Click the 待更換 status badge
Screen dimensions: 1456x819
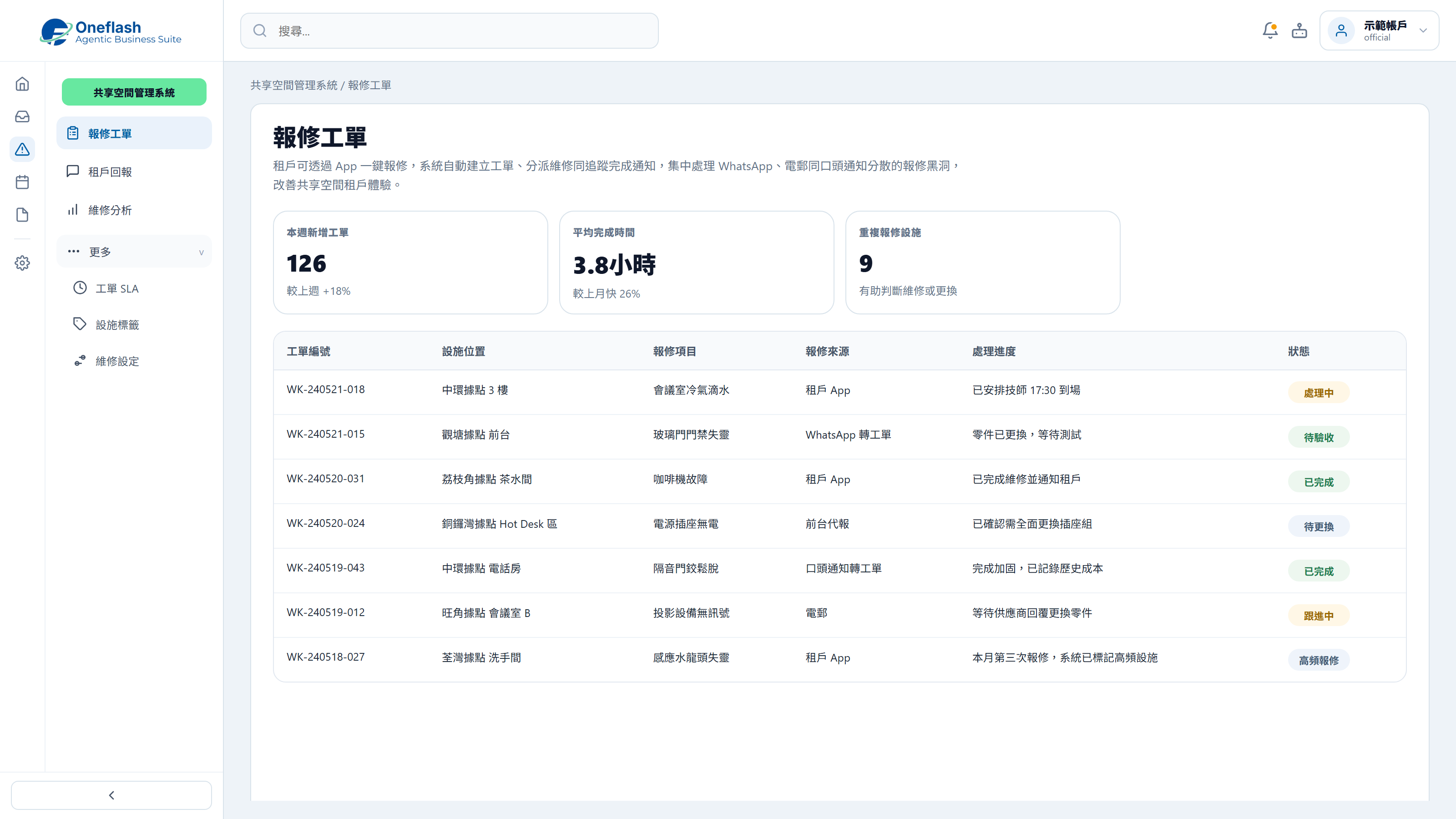click(1319, 526)
